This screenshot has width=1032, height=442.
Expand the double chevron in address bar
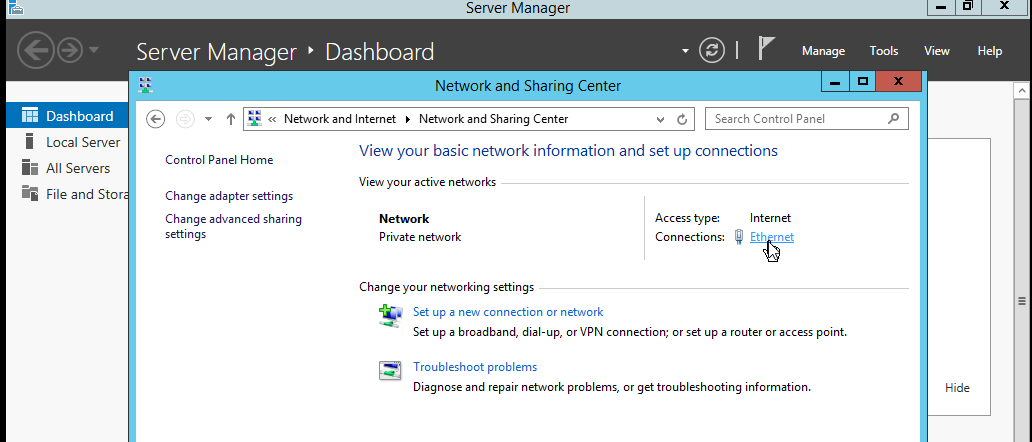(272, 119)
